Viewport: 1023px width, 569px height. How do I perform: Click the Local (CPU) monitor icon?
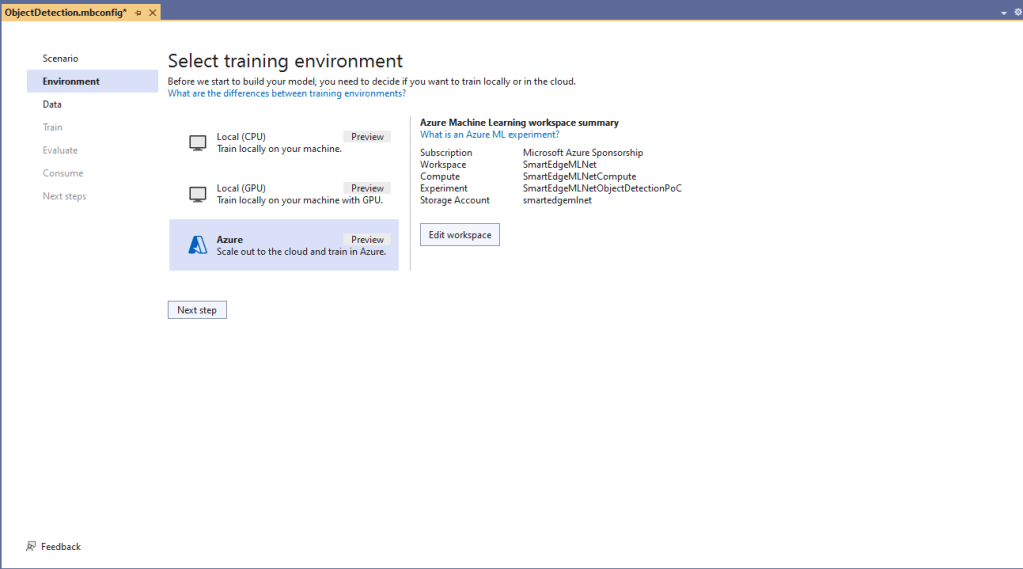pyautogui.click(x=197, y=143)
